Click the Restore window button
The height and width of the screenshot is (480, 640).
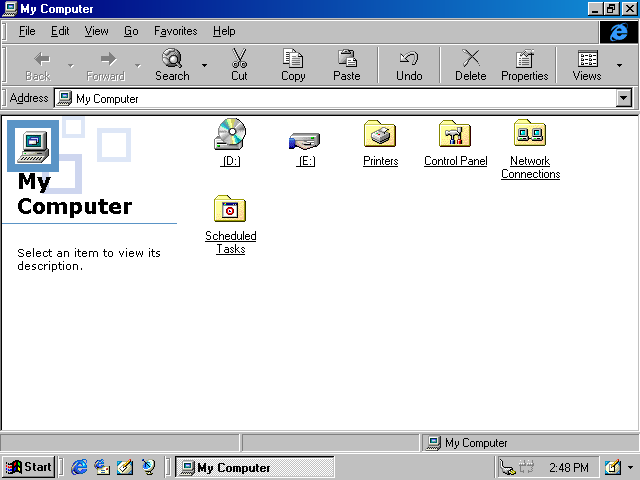tap(611, 9)
